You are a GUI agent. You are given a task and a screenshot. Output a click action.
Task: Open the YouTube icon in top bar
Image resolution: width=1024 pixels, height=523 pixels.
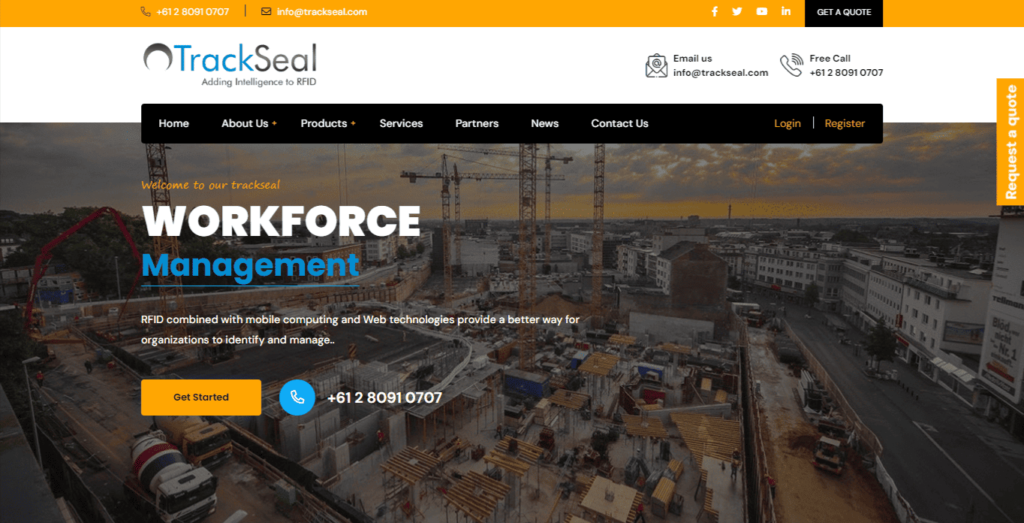click(x=761, y=12)
